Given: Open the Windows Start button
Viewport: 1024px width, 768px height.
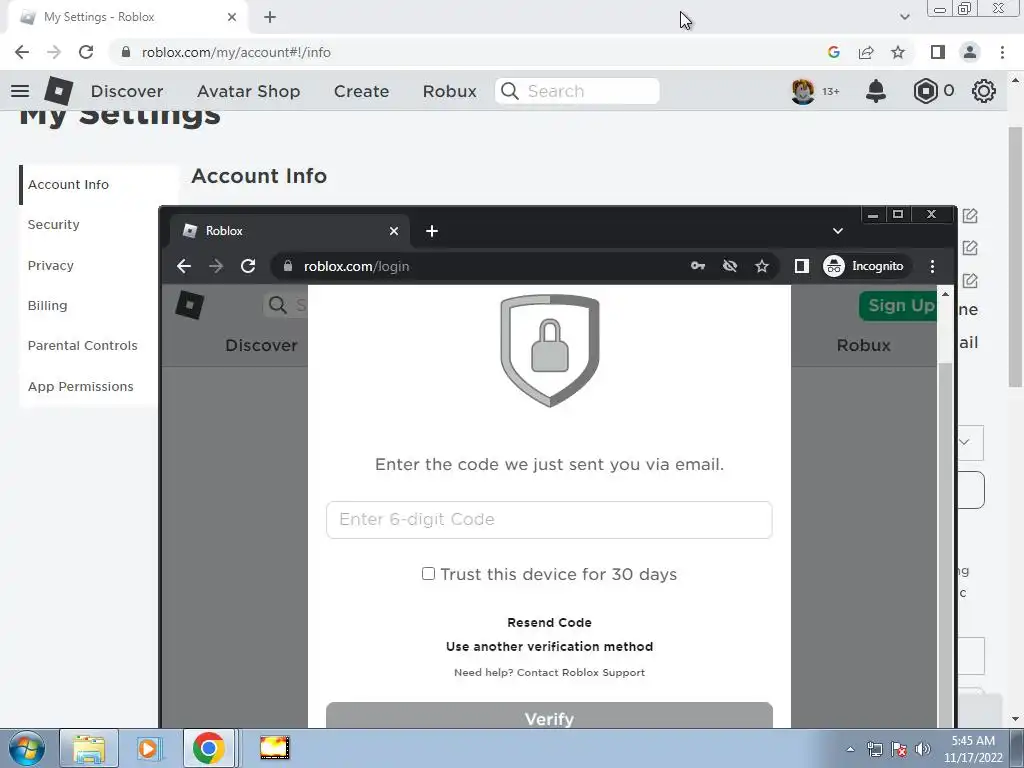Looking at the screenshot, I should point(27,748).
